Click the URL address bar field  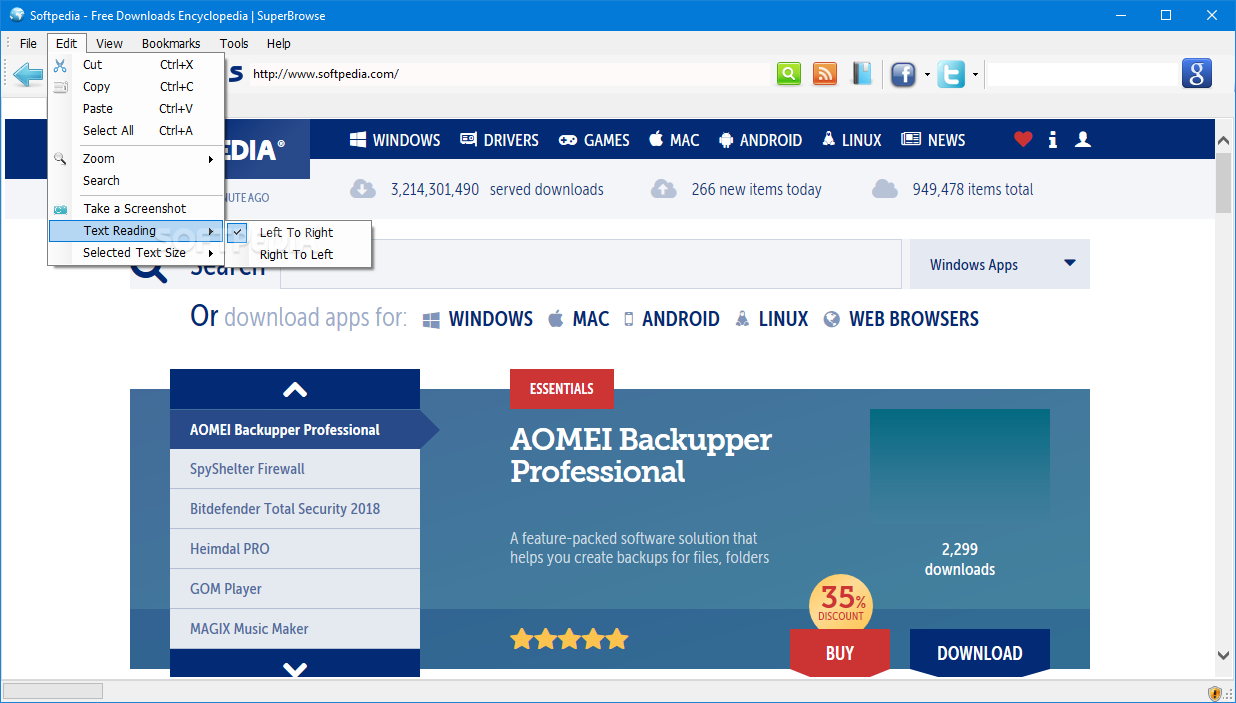point(510,74)
